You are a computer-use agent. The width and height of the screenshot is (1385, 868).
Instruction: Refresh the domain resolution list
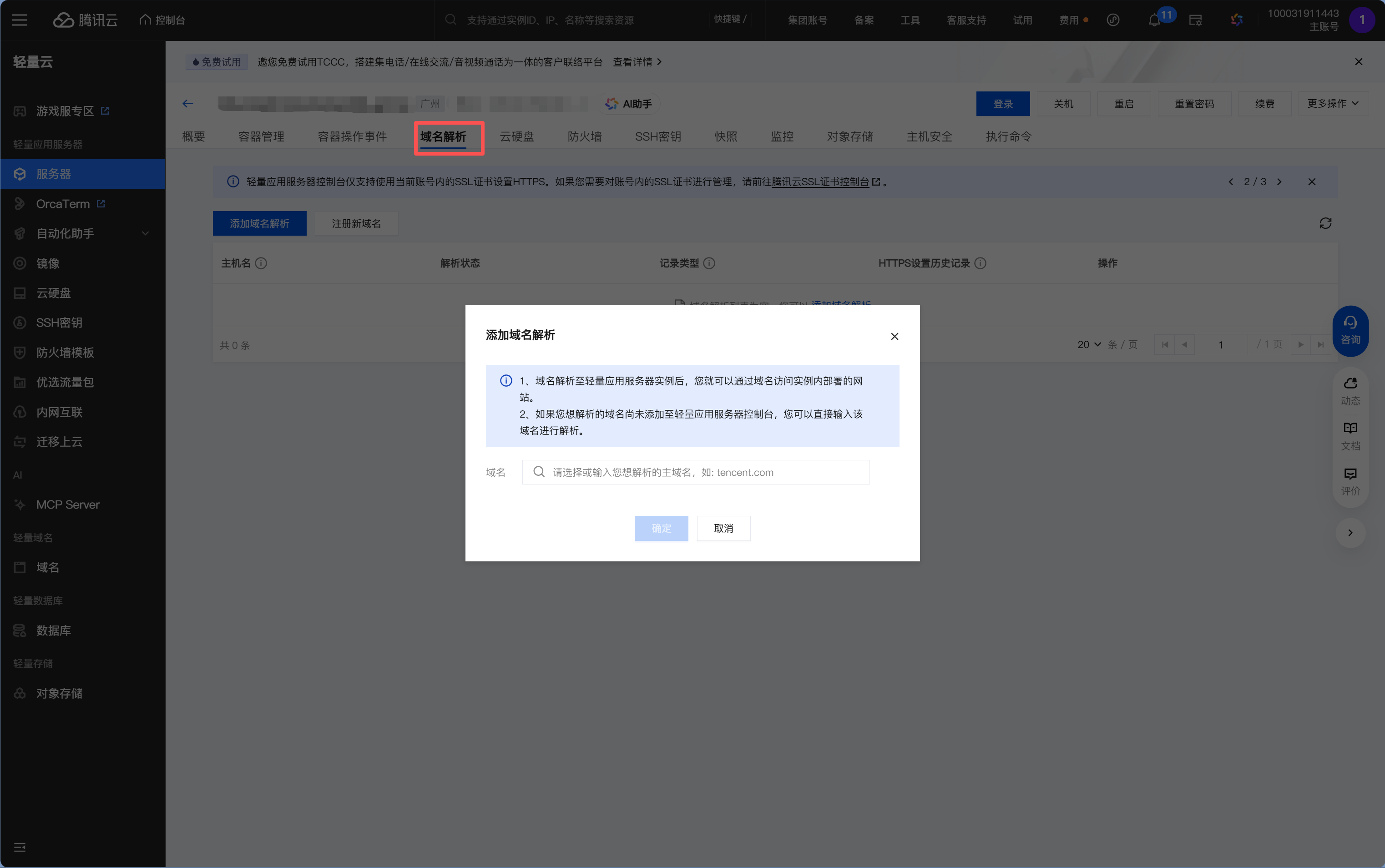click(x=1325, y=223)
